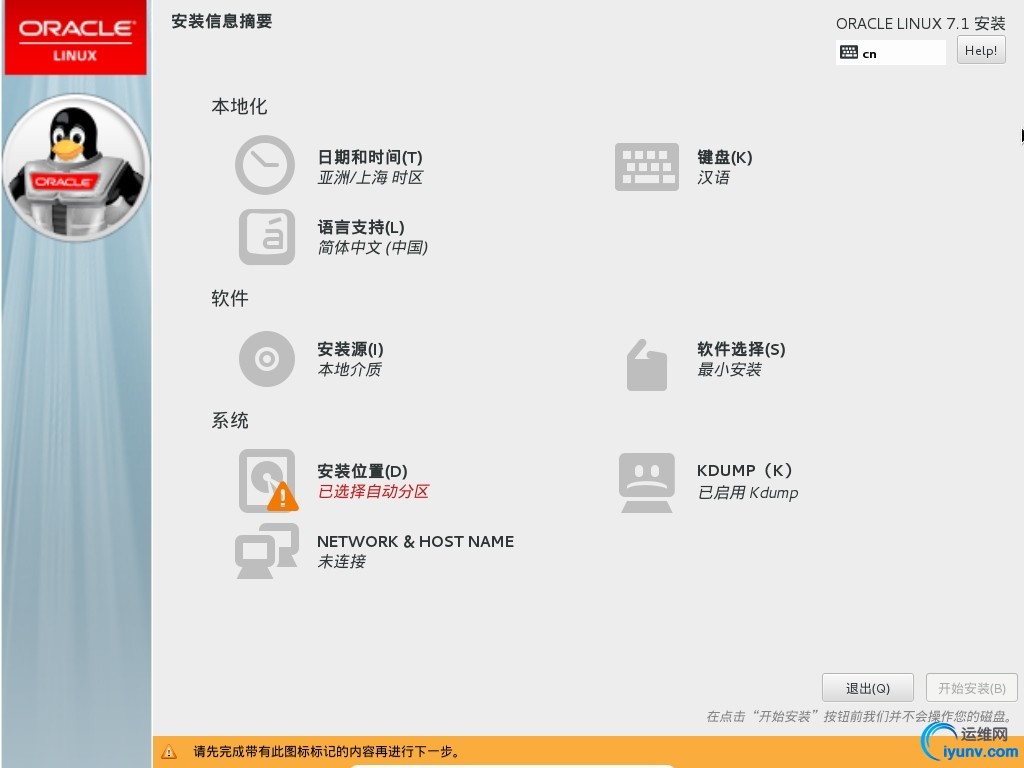Screen dimensions: 1024x768
Task: Click the warning icon in the orange bar
Action: pos(168,752)
